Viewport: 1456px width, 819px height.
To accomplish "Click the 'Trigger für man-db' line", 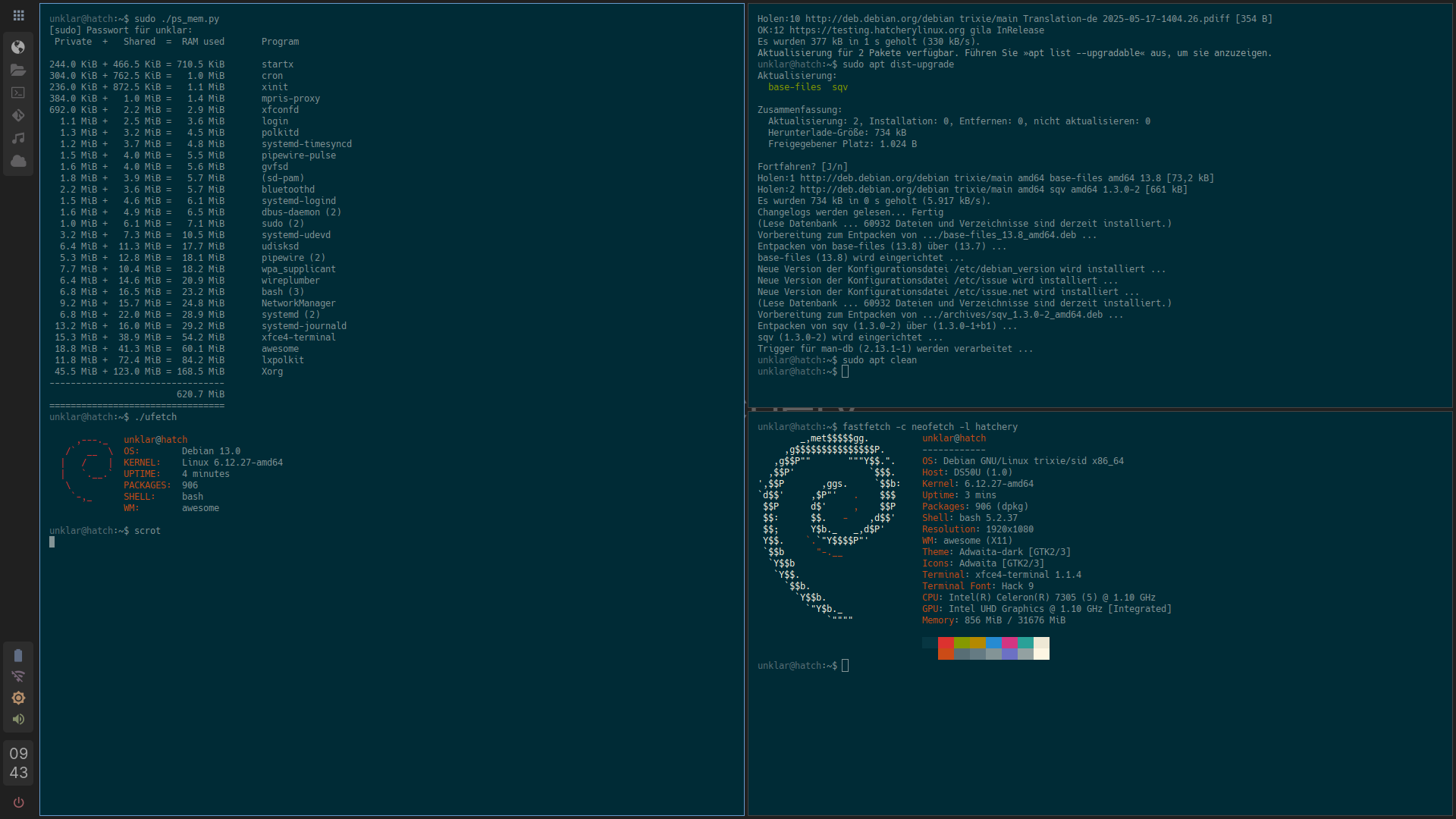I will [x=895, y=349].
